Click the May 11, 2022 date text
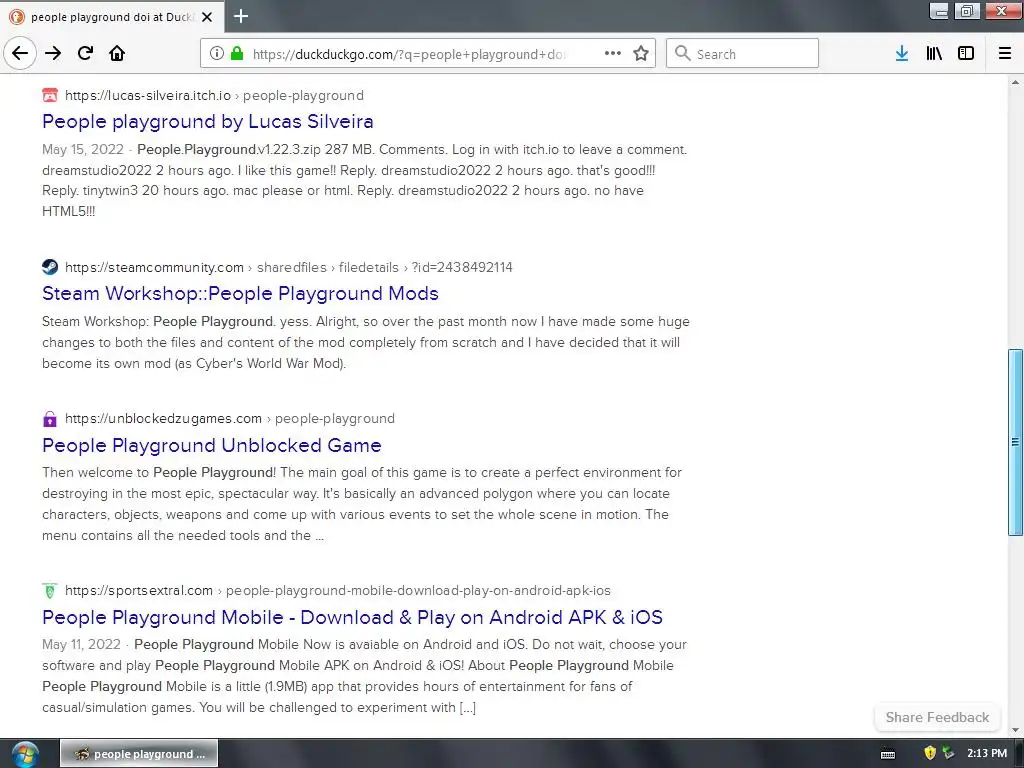The image size is (1024, 768). point(81,645)
